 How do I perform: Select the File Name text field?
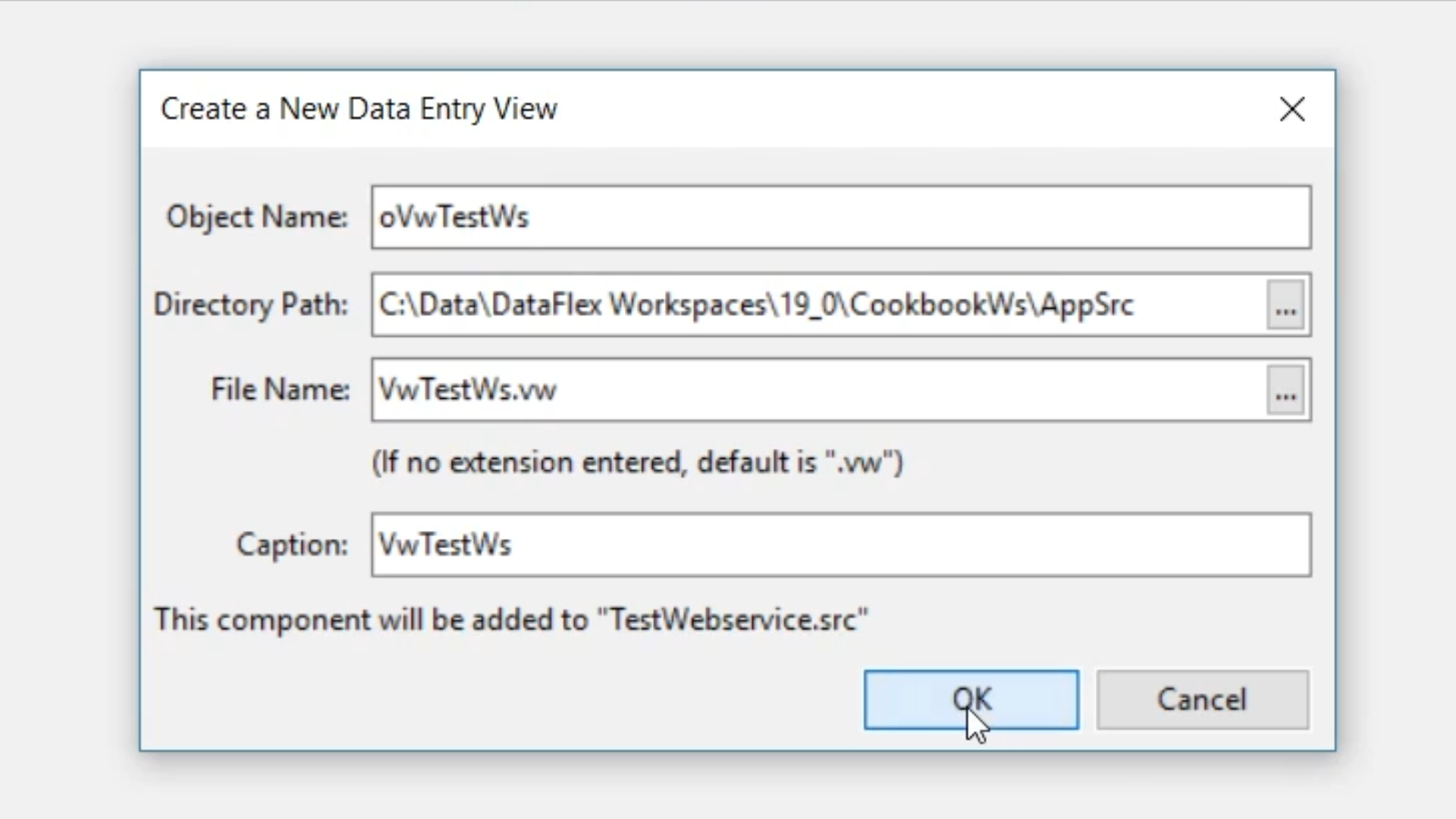[x=817, y=391]
